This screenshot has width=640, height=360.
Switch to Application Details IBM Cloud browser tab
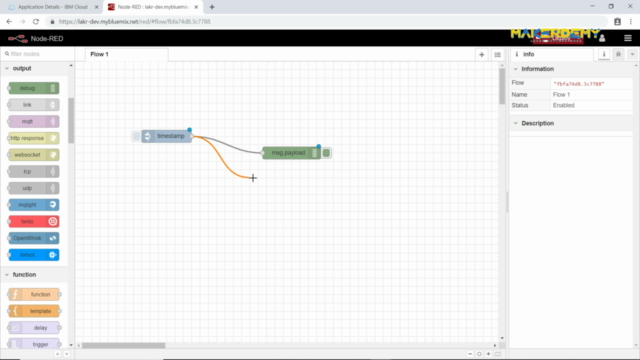pyautogui.click(x=54, y=7)
